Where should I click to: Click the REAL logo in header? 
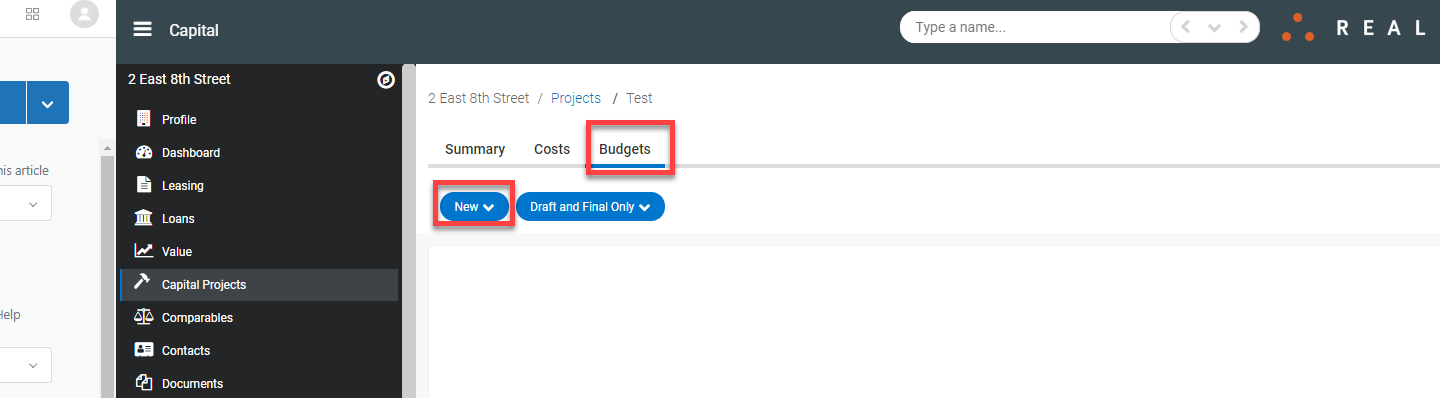(x=1354, y=28)
